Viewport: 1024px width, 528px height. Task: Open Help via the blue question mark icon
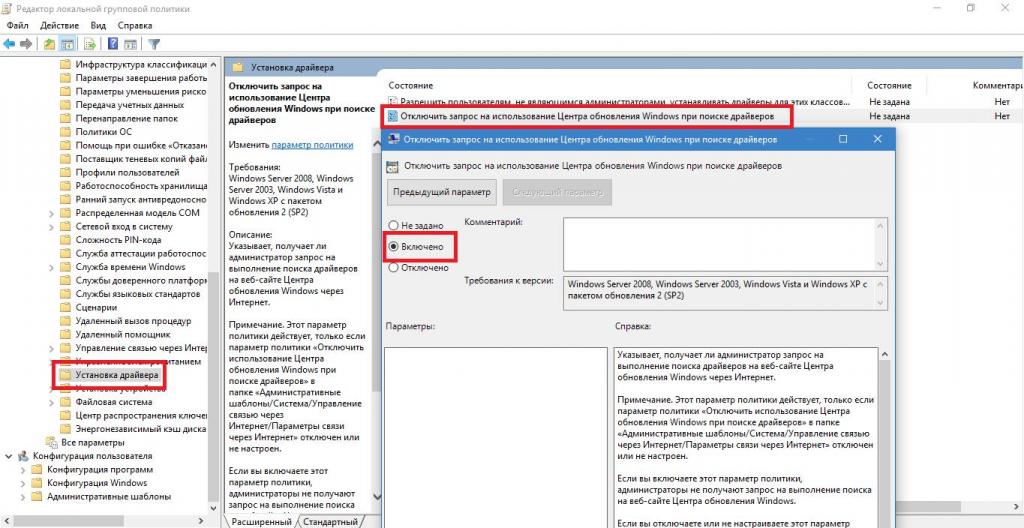coord(113,44)
